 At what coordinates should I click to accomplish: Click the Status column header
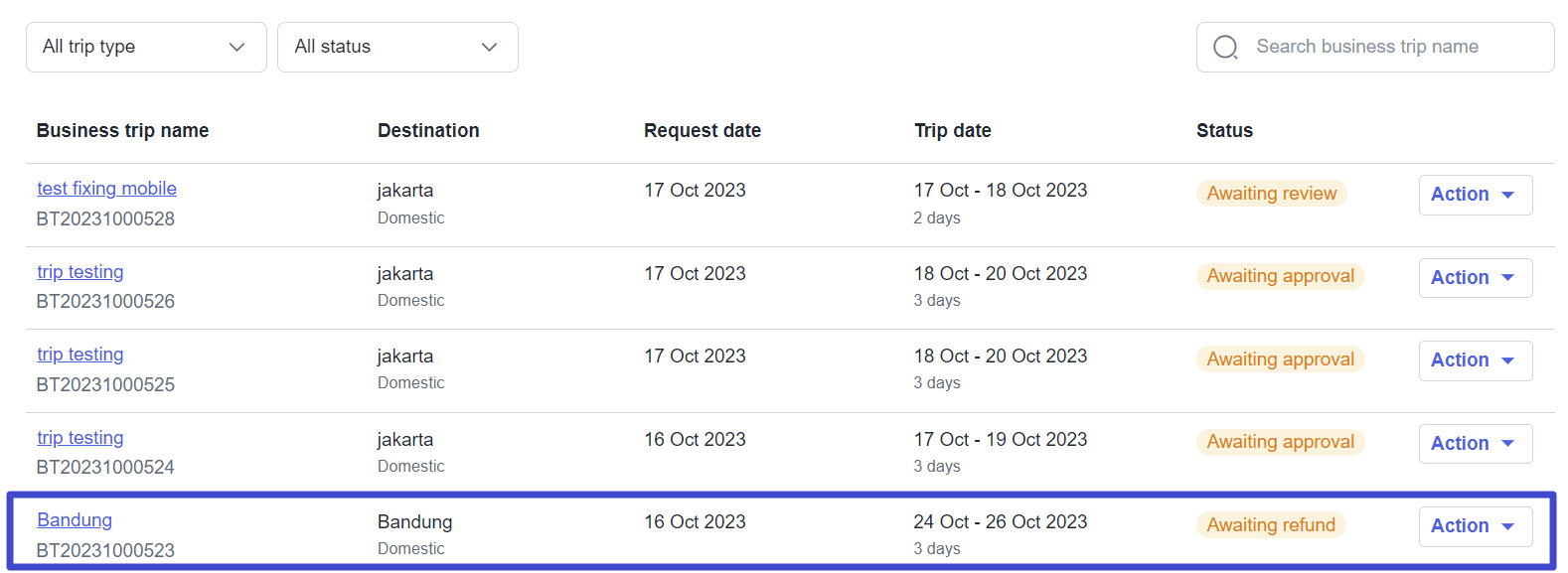pos(1224,131)
